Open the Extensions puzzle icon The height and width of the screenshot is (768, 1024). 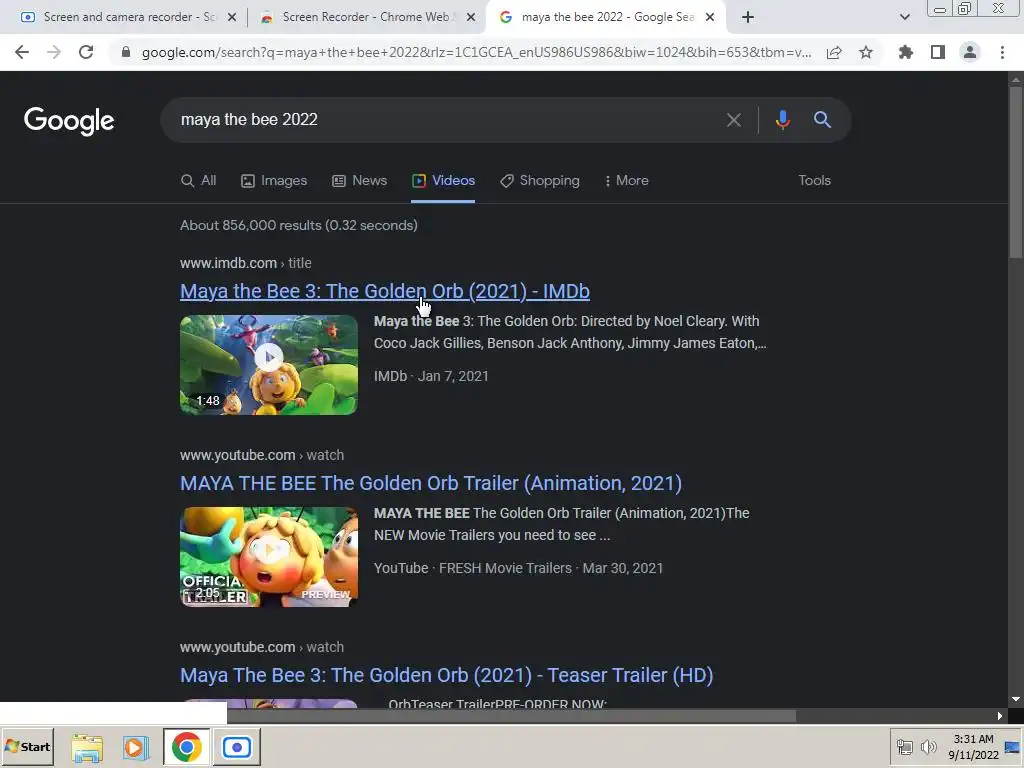906,52
